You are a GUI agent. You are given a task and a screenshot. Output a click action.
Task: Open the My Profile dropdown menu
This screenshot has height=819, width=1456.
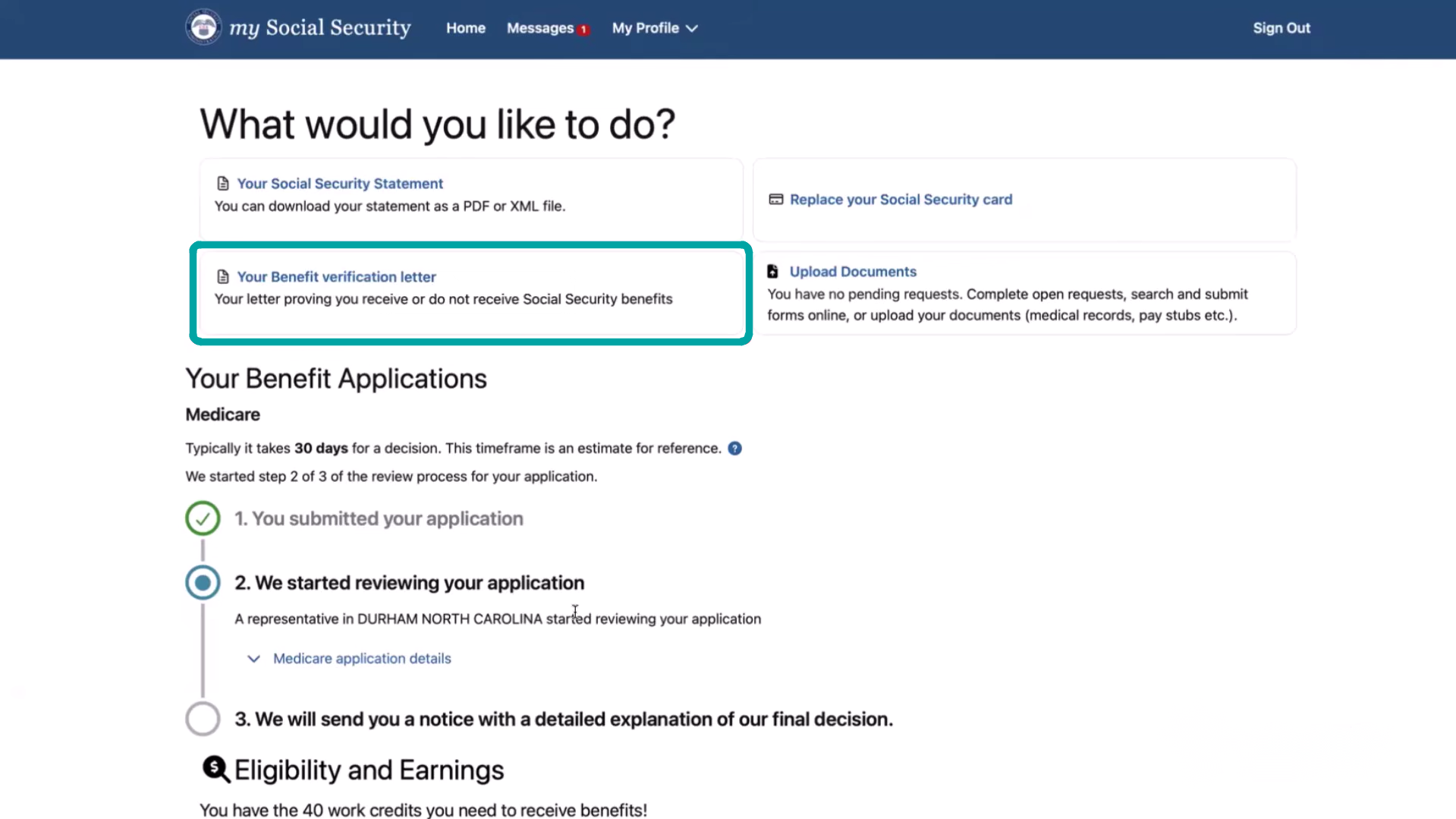[655, 28]
